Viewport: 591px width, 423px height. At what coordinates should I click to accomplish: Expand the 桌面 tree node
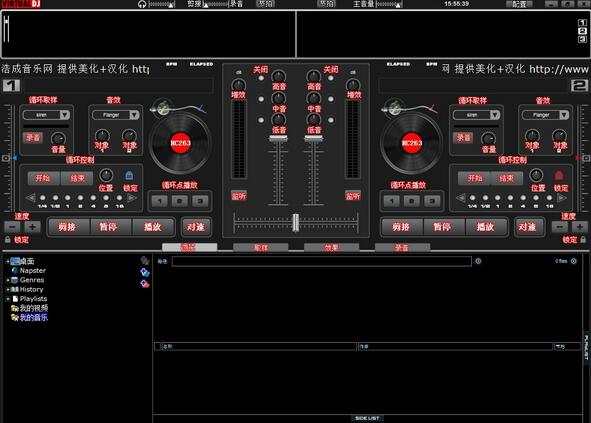[x=8, y=261]
